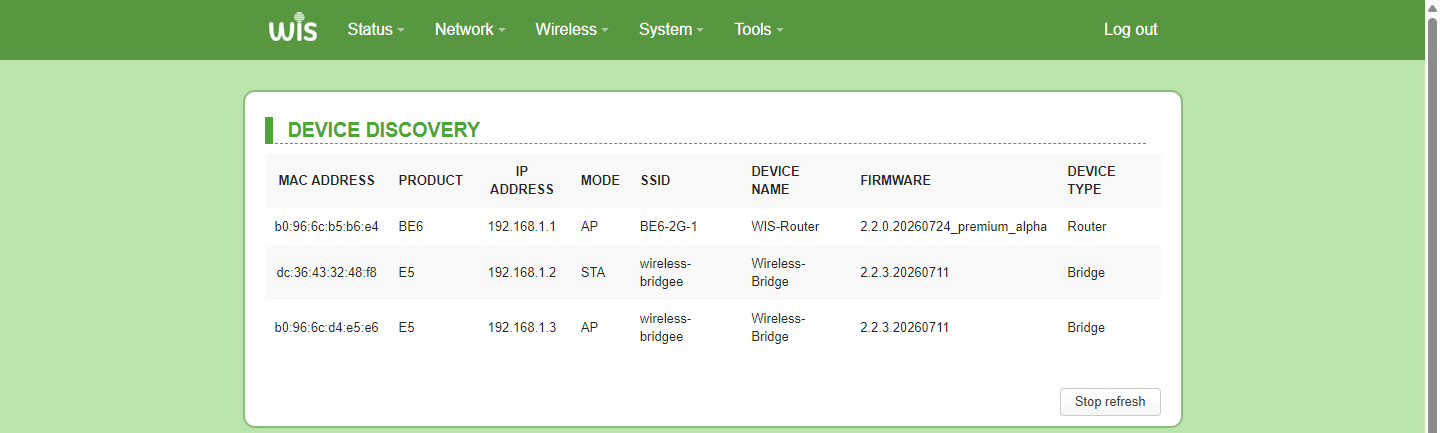Click the FIRMWARE column header
The width and height of the screenshot is (1440, 433).
[895, 181]
